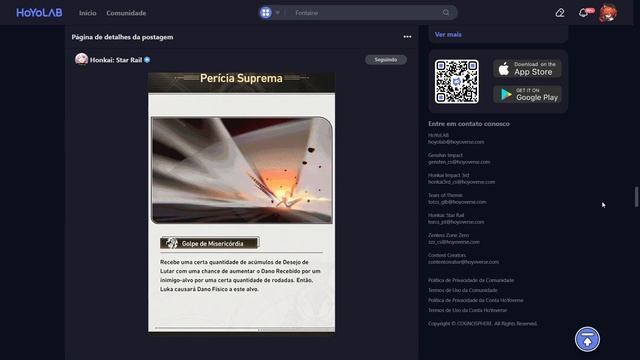The height and width of the screenshot is (360, 640).
Task: Open Política de Privacidade da Conta HoYoverse
Action: 476,300
